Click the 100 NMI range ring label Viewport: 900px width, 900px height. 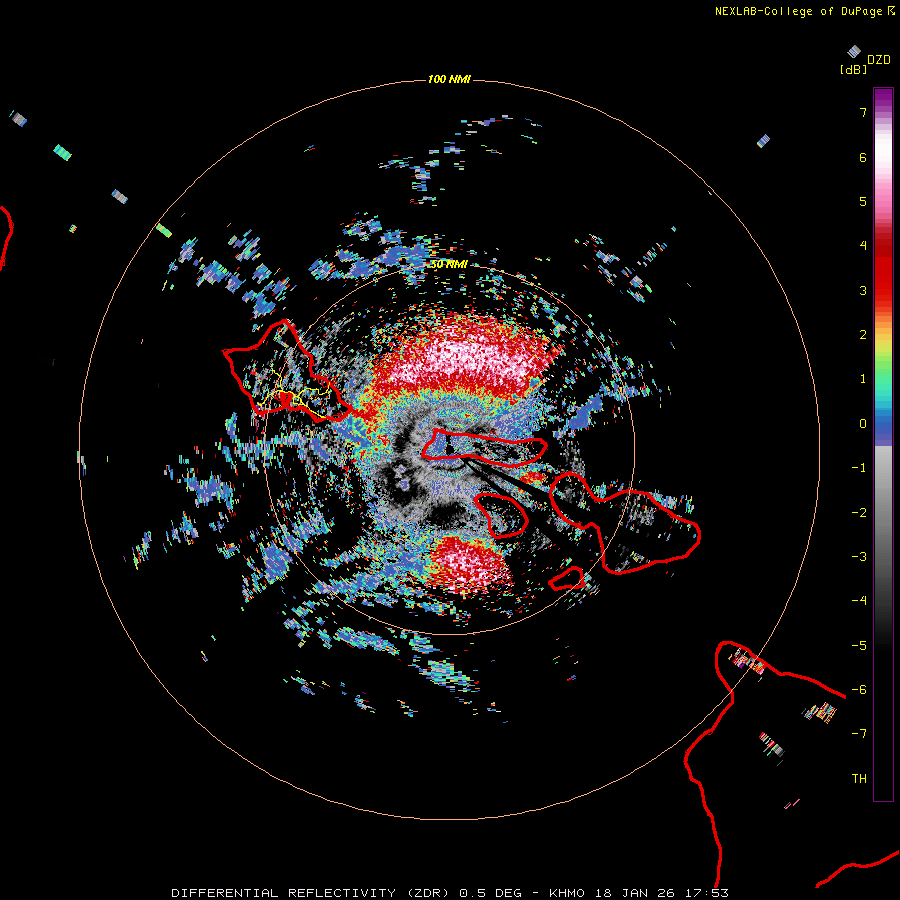[x=449, y=79]
